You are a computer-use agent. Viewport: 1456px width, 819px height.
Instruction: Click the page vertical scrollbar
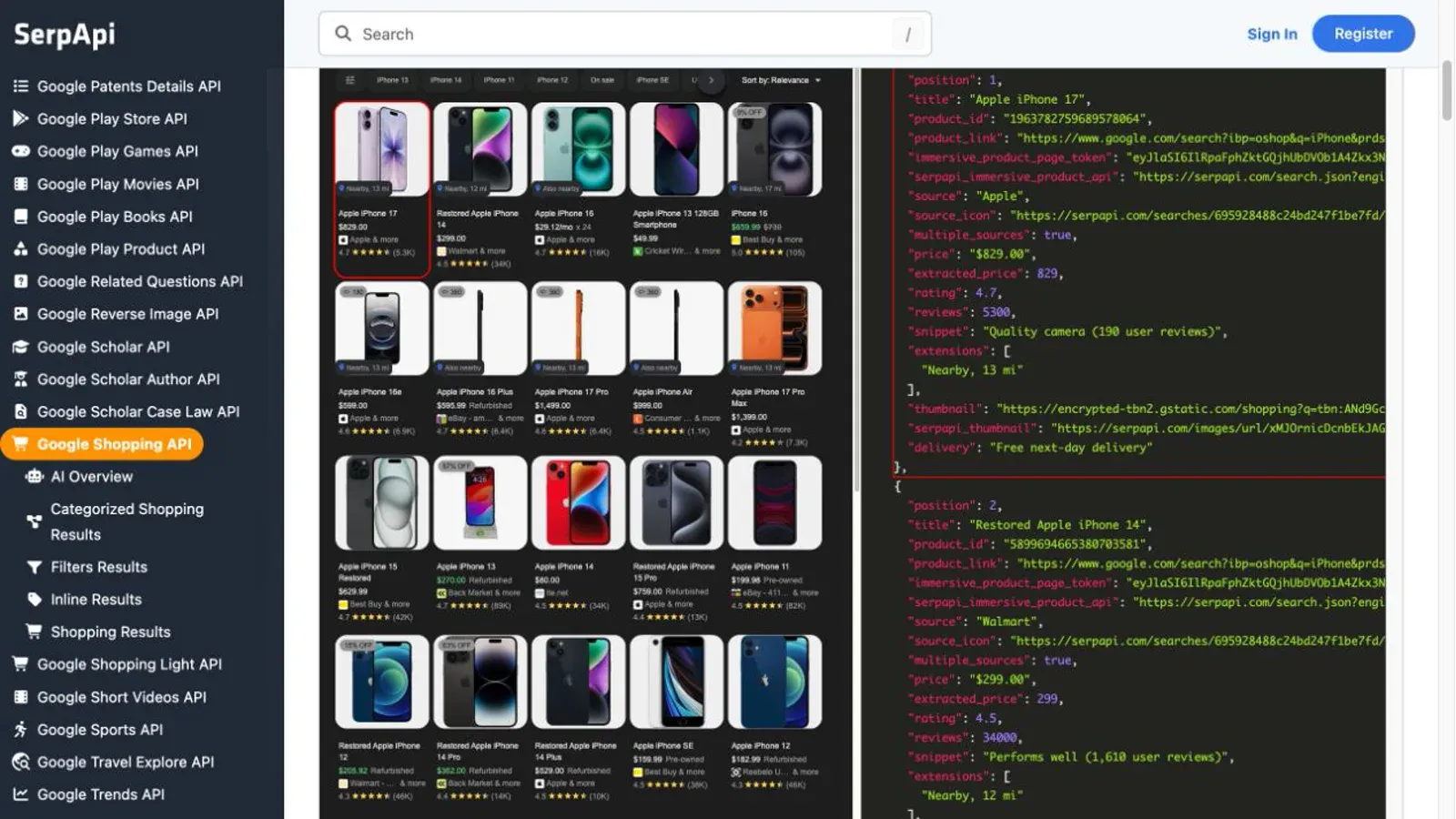point(1447,91)
